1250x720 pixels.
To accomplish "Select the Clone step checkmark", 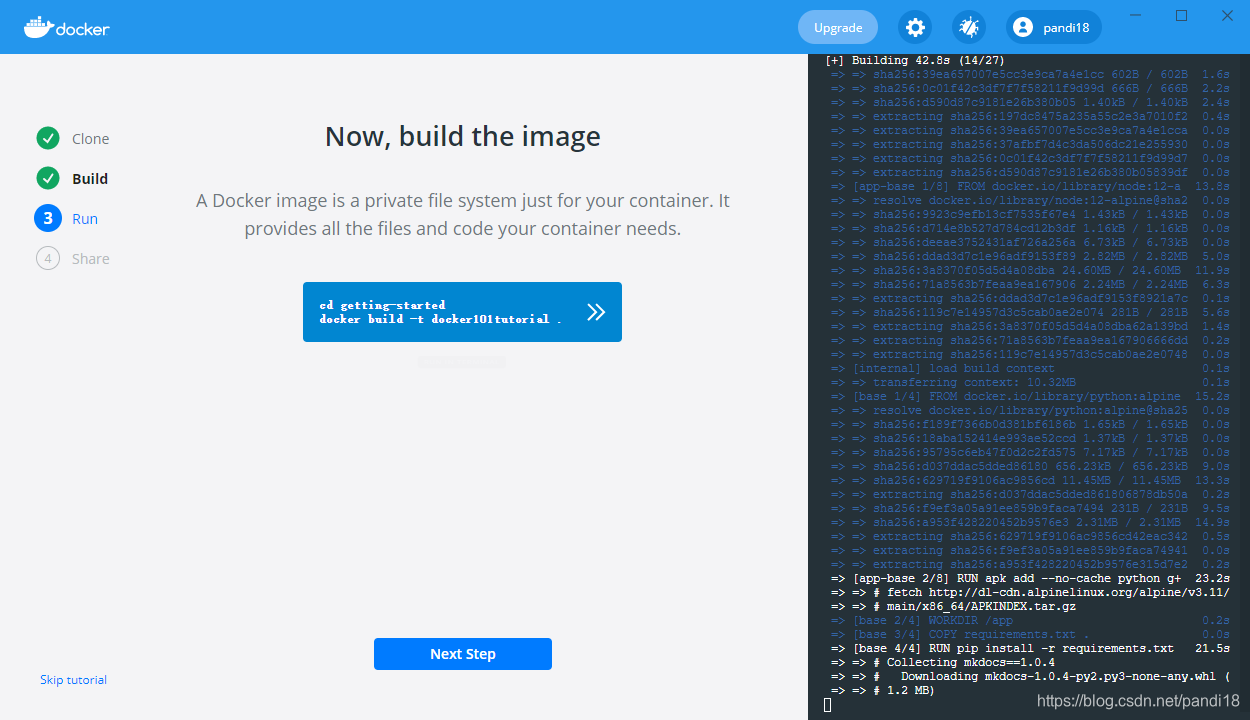I will pyautogui.click(x=48, y=139).
